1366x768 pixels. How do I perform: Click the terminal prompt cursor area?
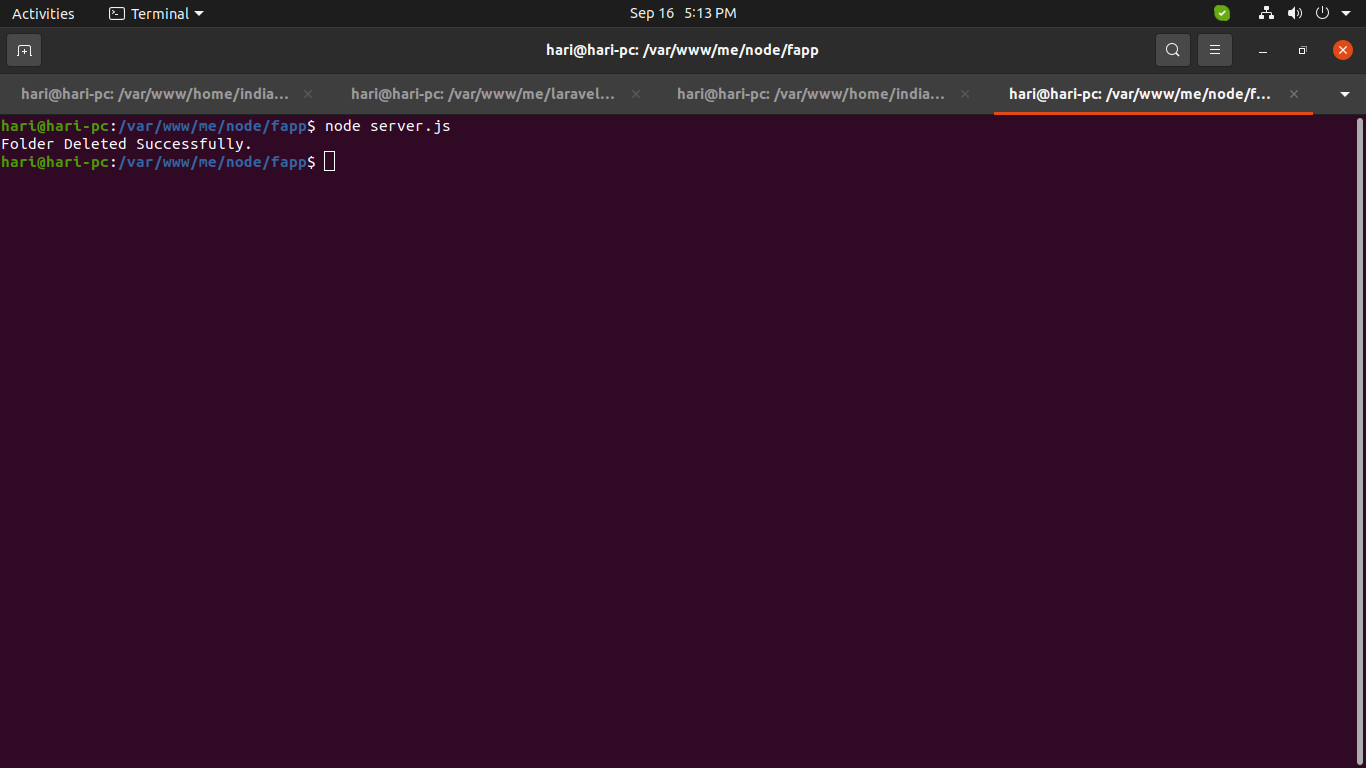click(x=329, y=161)
